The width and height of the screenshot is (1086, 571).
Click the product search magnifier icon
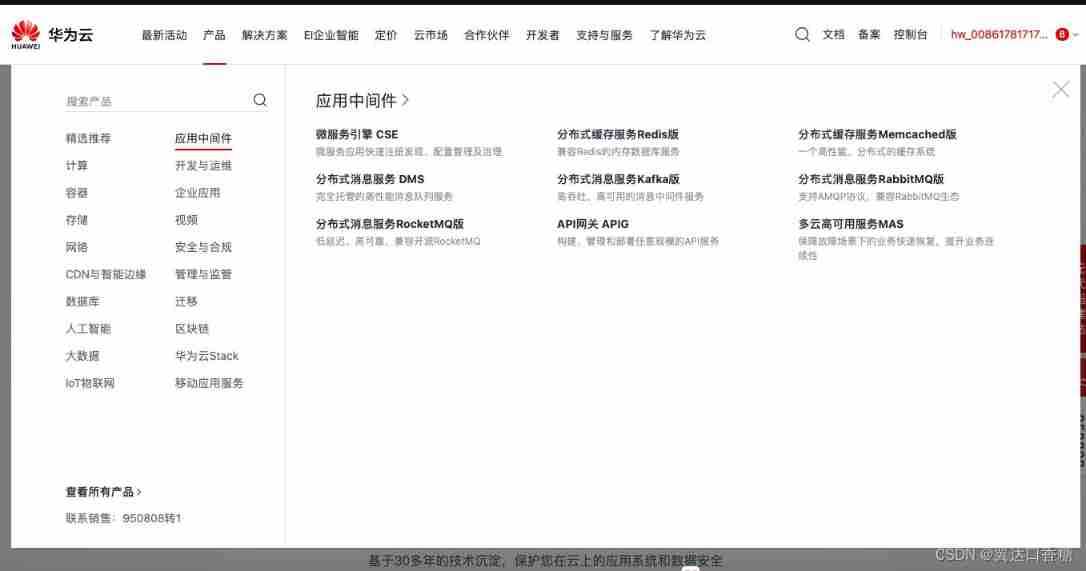260,100
